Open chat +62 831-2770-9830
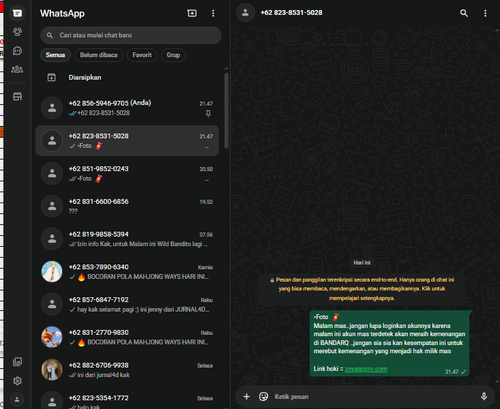The width and height of the screenshot is (500, 409). [127, 337]
